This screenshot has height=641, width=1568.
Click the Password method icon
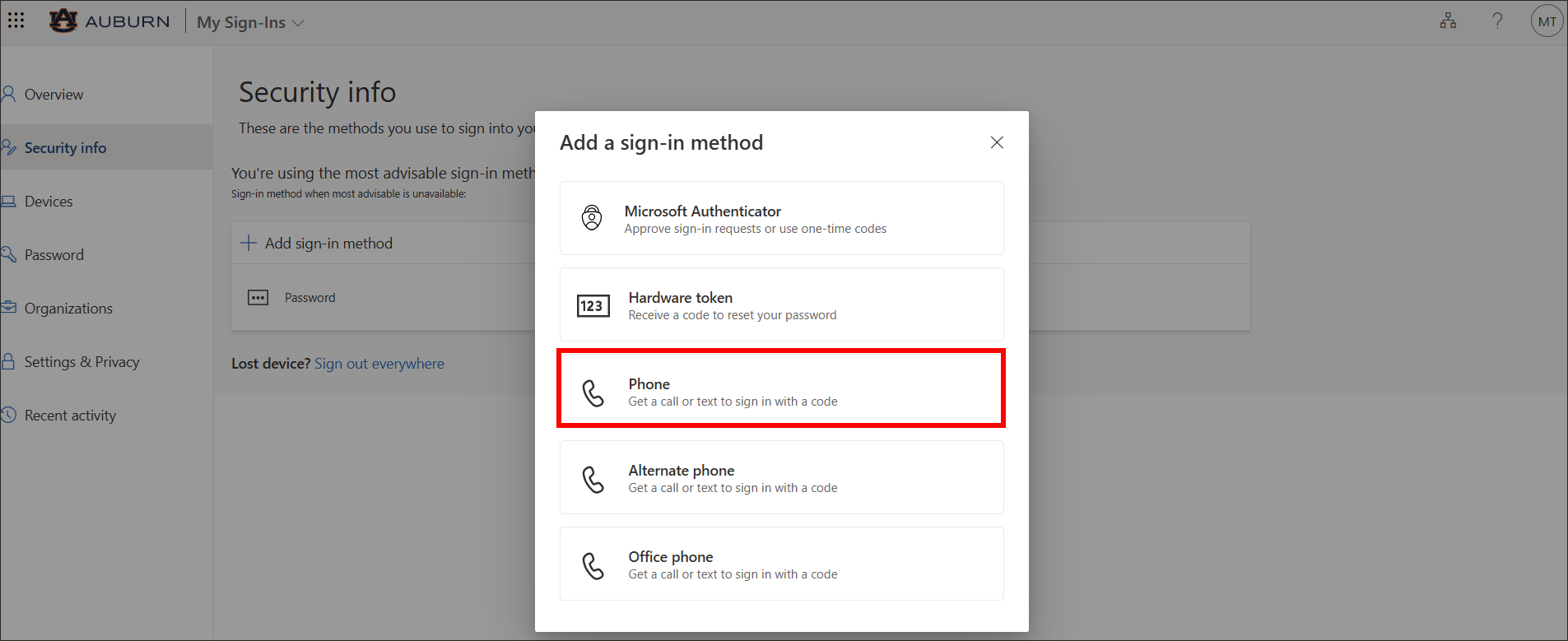click(x=258, y=297)
